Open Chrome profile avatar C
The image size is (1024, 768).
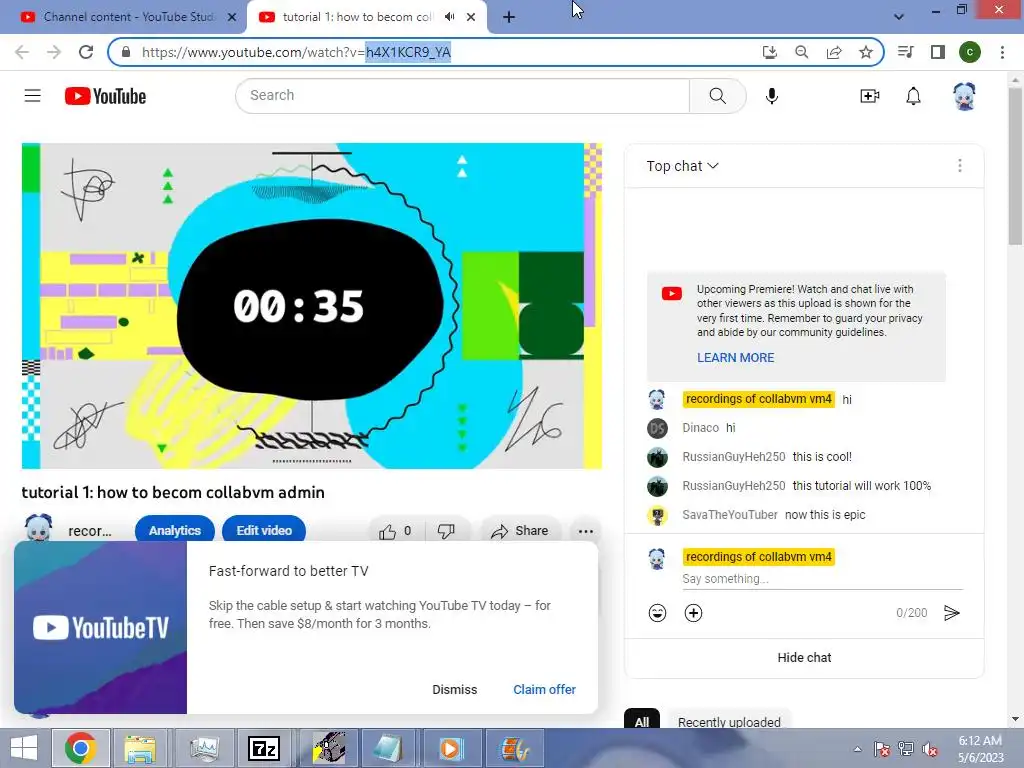pyautogui.click(x=969, y=52)
